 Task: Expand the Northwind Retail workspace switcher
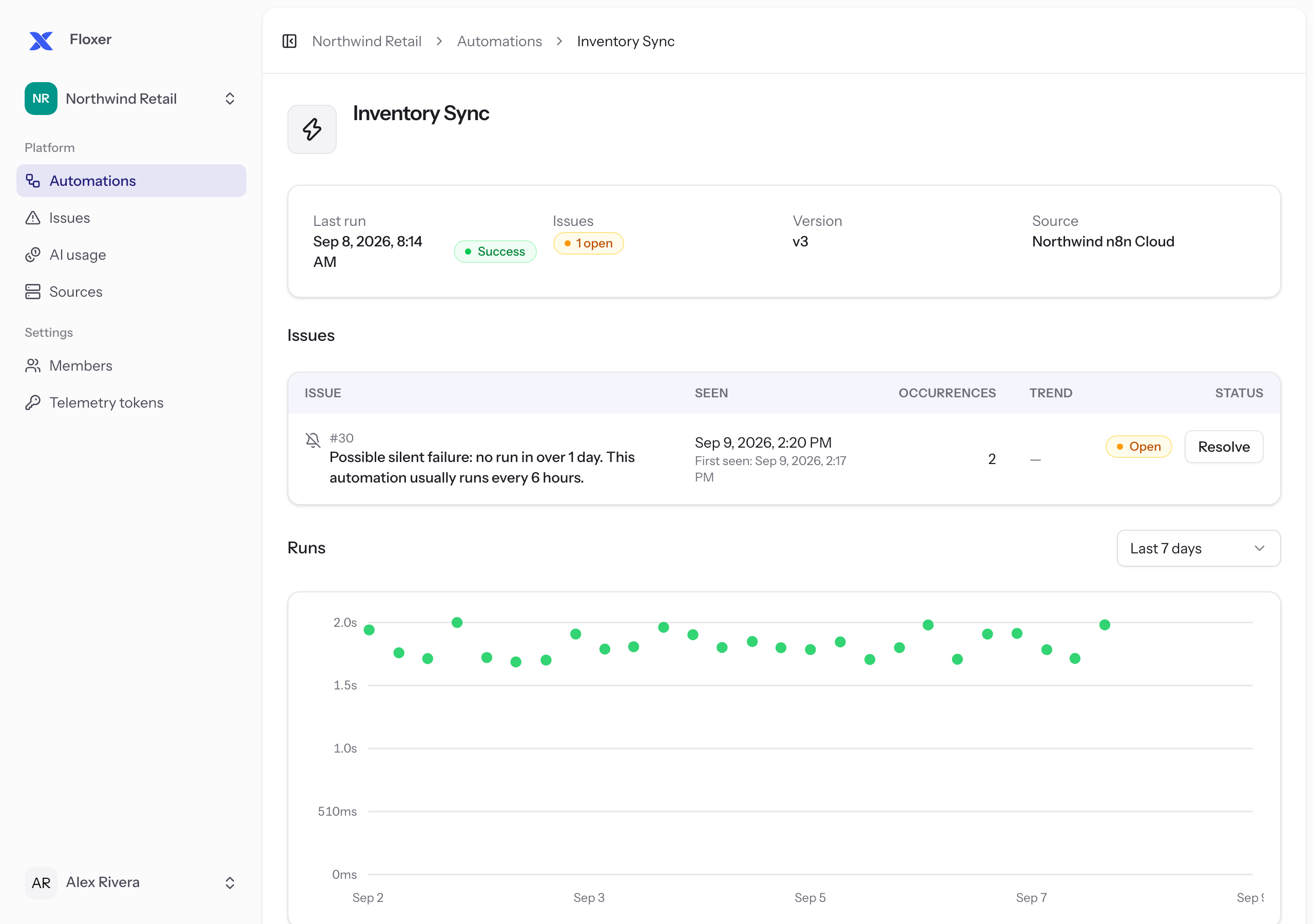click(230, 99)
